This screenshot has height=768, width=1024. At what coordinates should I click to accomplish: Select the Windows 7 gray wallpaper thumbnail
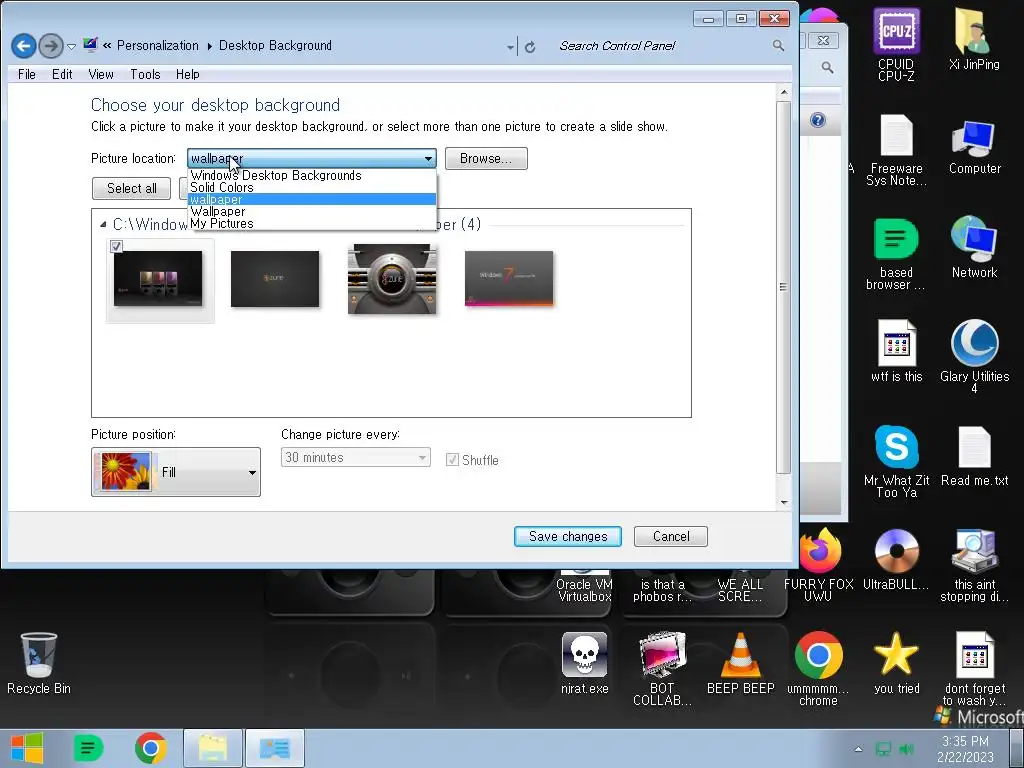tap(509, 279)
